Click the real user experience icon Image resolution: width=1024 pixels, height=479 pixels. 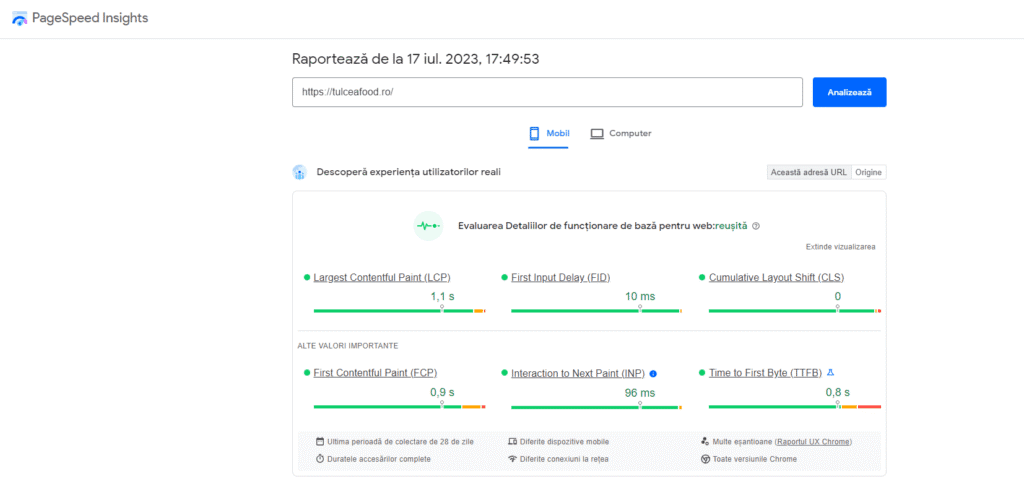(x=299, y=173)
